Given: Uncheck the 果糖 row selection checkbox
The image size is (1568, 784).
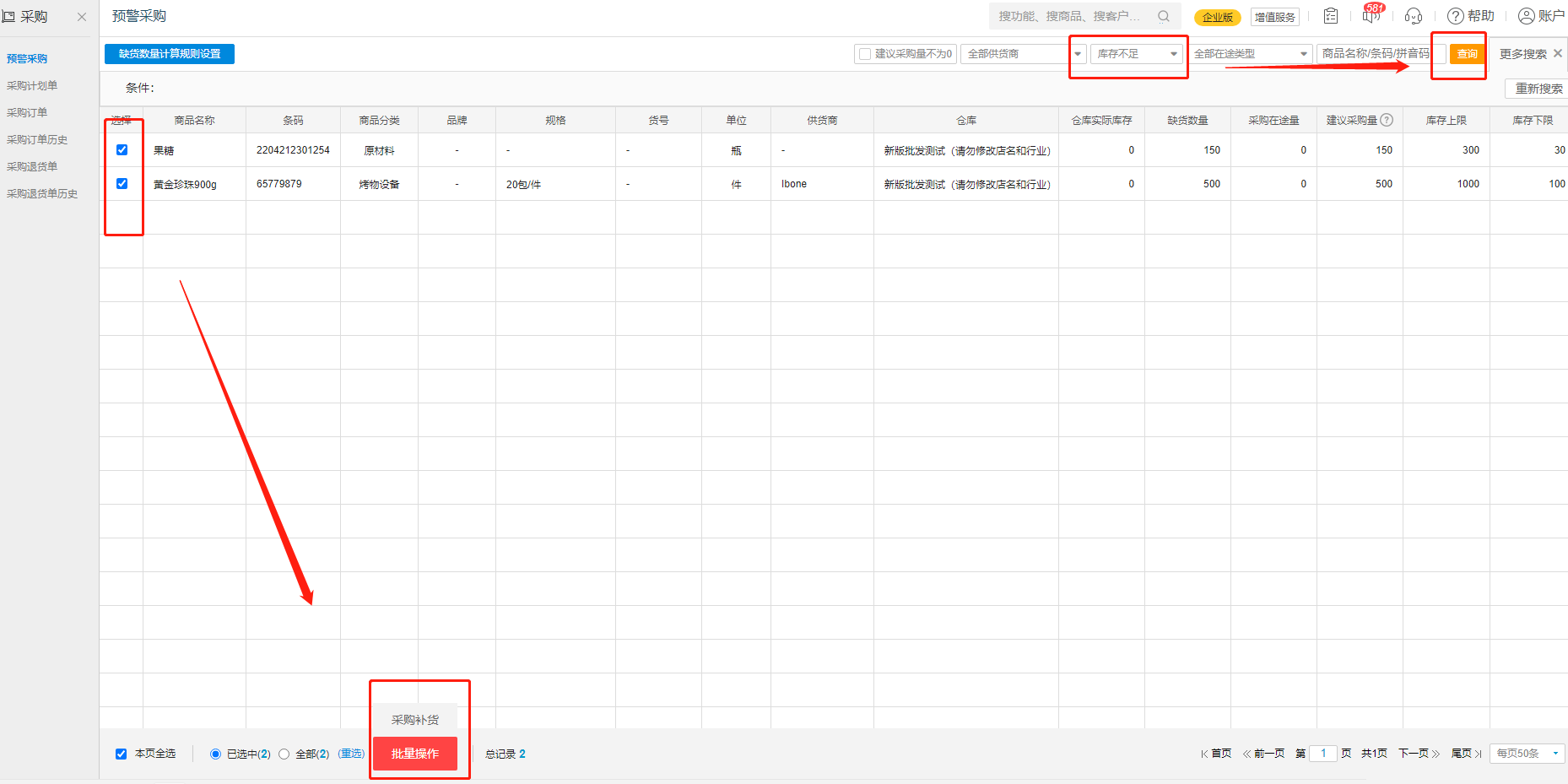Looking at the screenshot, I should 123,149.
